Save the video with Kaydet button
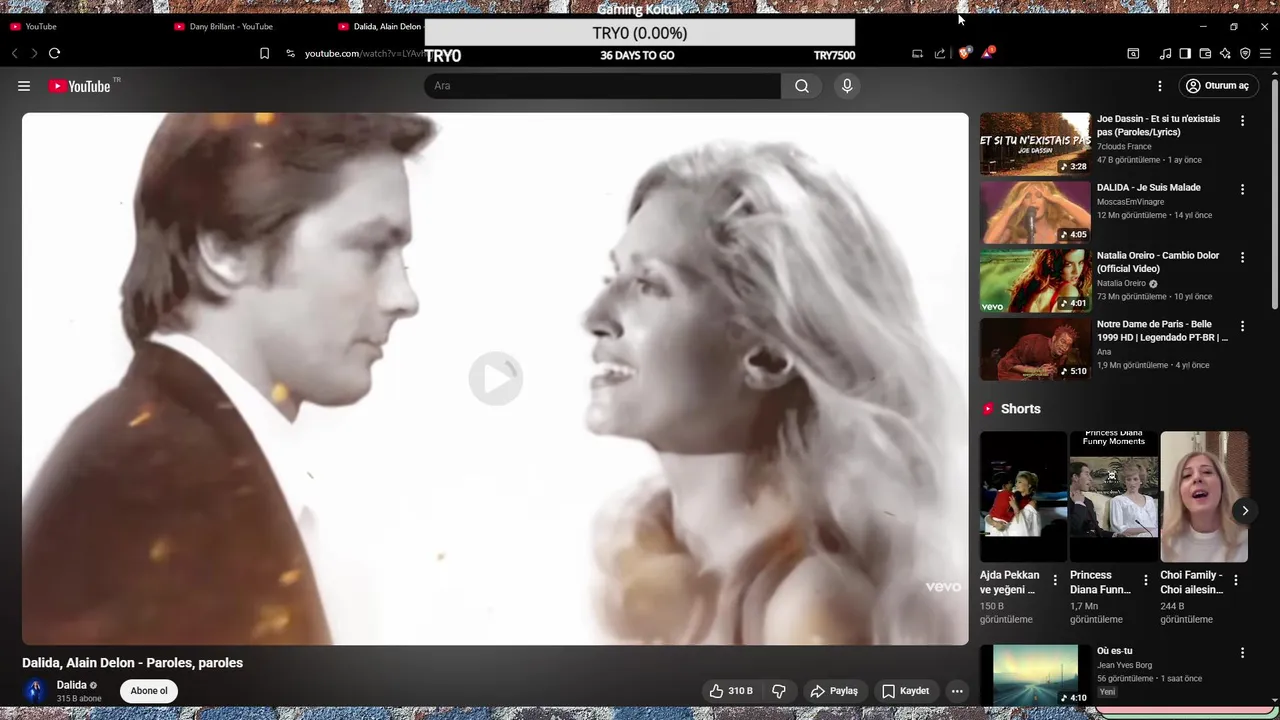 click(905, 691)
